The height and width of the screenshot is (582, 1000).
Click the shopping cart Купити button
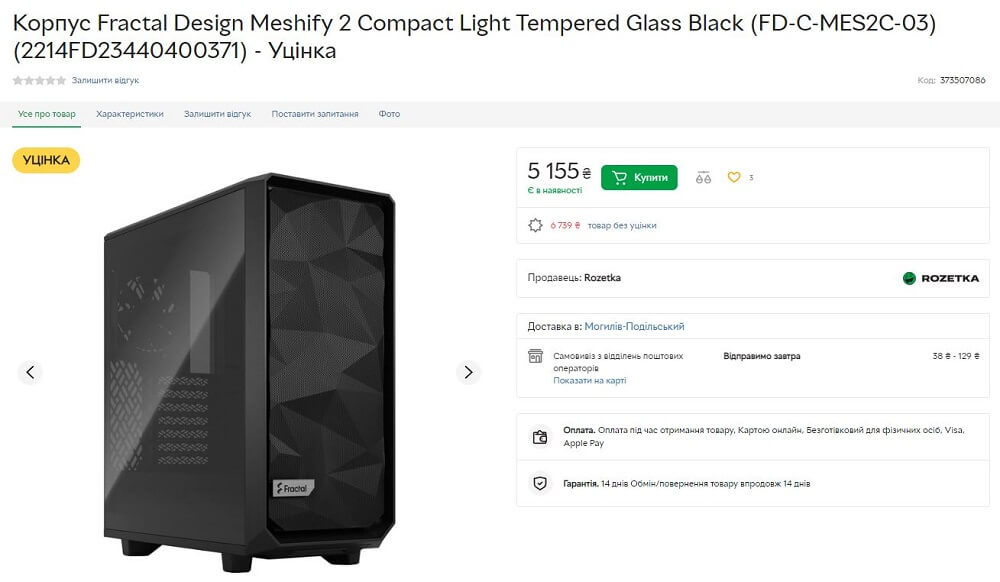[639, 178]
